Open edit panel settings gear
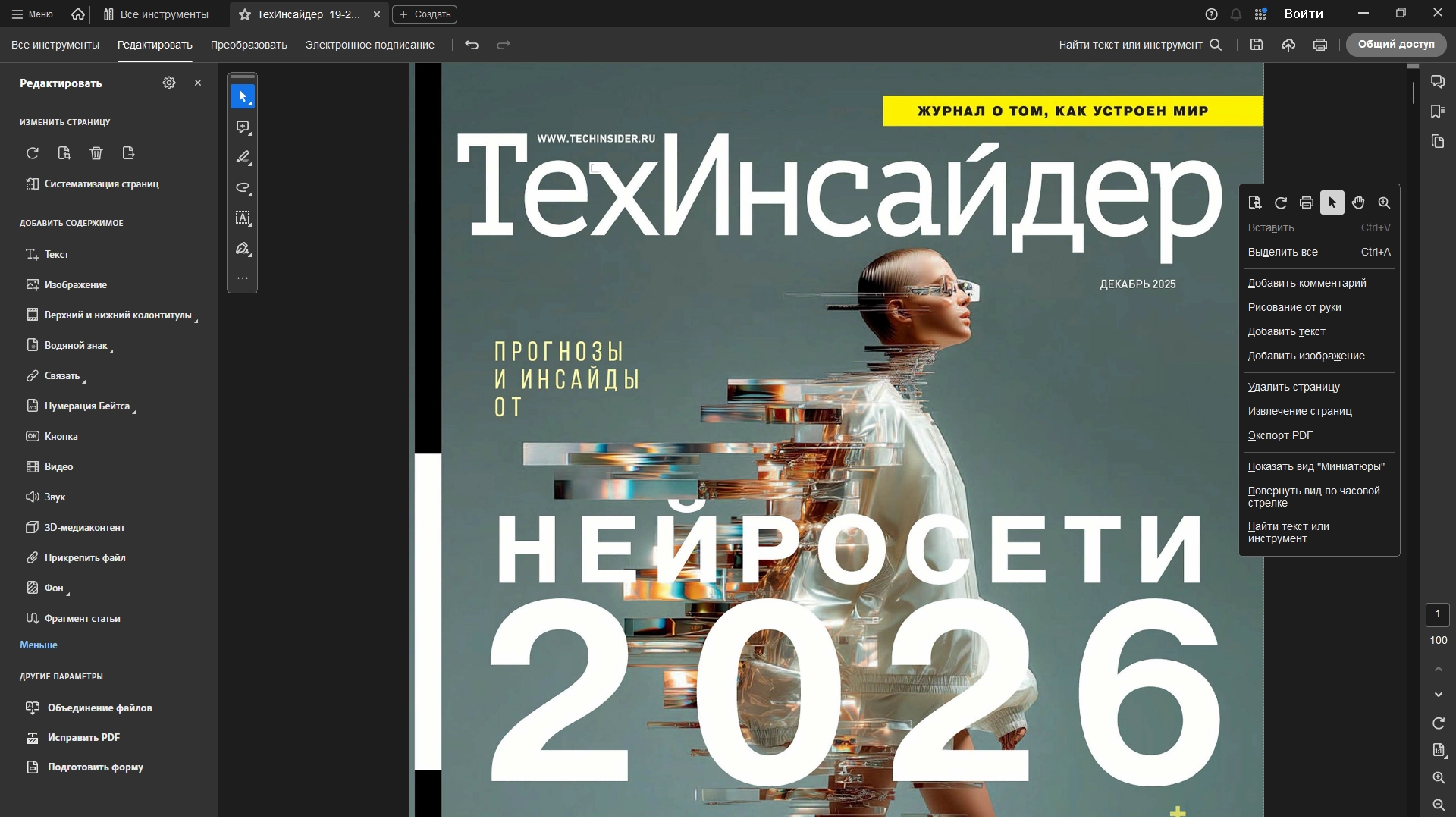This screenshot has width=1456, height=819. [169, 83]
